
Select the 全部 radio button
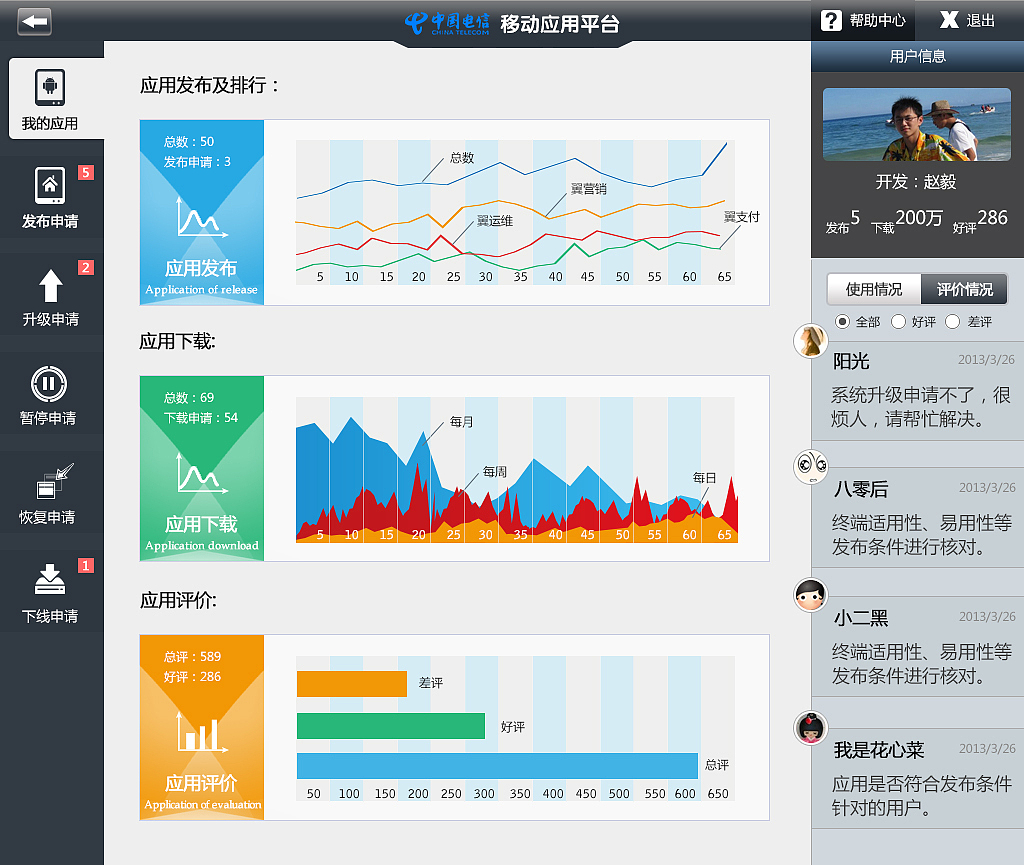842,322
